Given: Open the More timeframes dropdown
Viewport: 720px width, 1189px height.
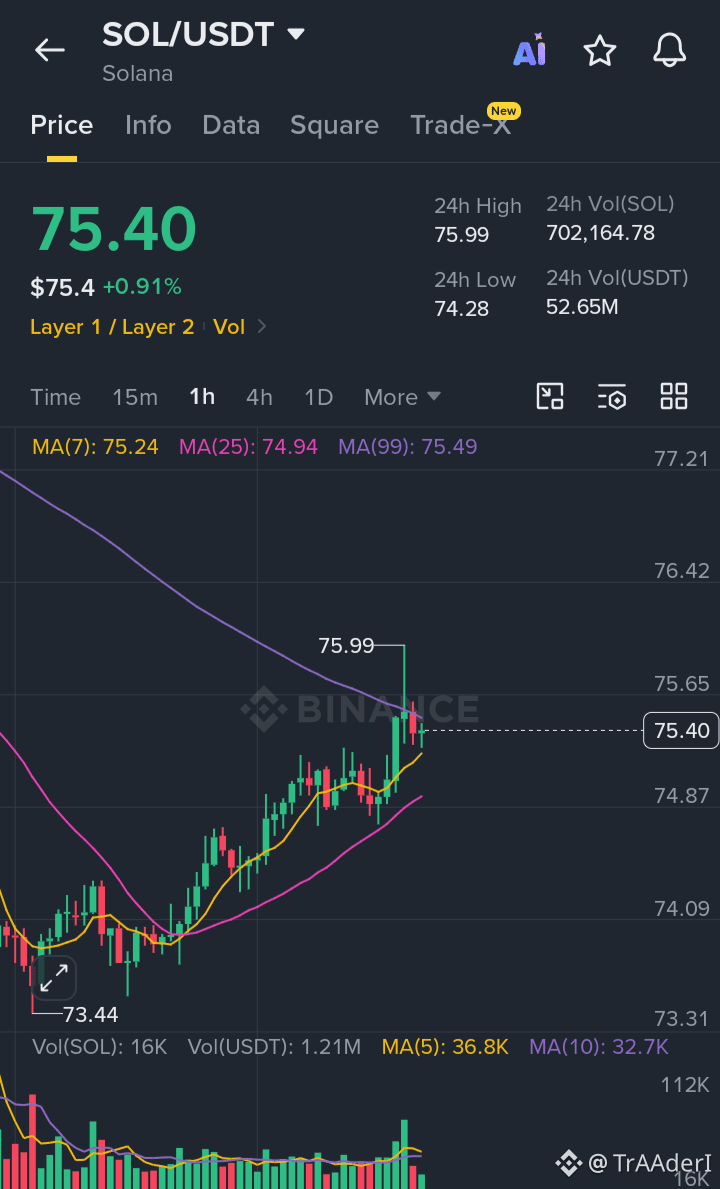Looking at the screenshot, I should 402,397.
